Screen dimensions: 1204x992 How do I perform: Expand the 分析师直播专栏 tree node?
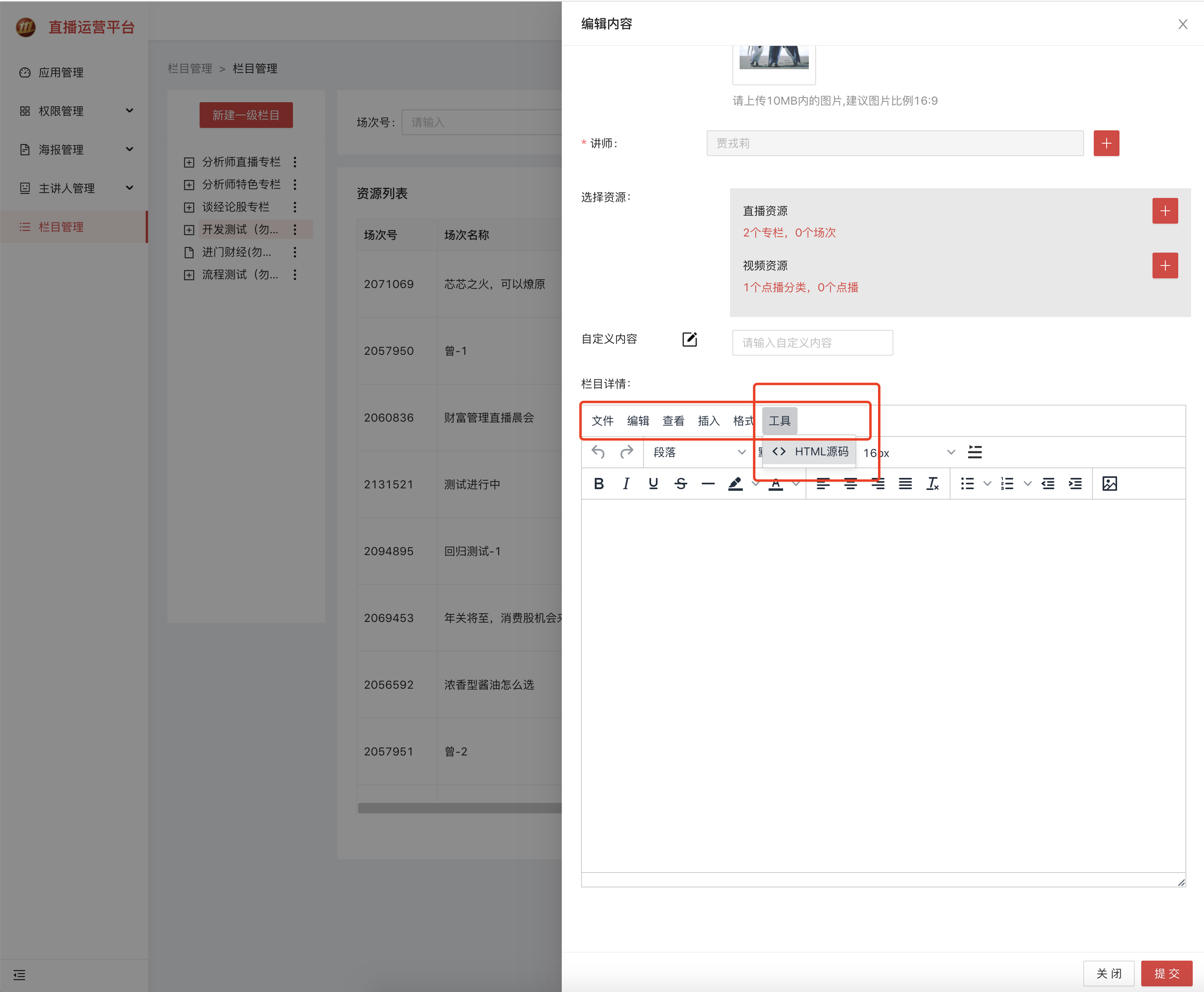coord(189,162)
